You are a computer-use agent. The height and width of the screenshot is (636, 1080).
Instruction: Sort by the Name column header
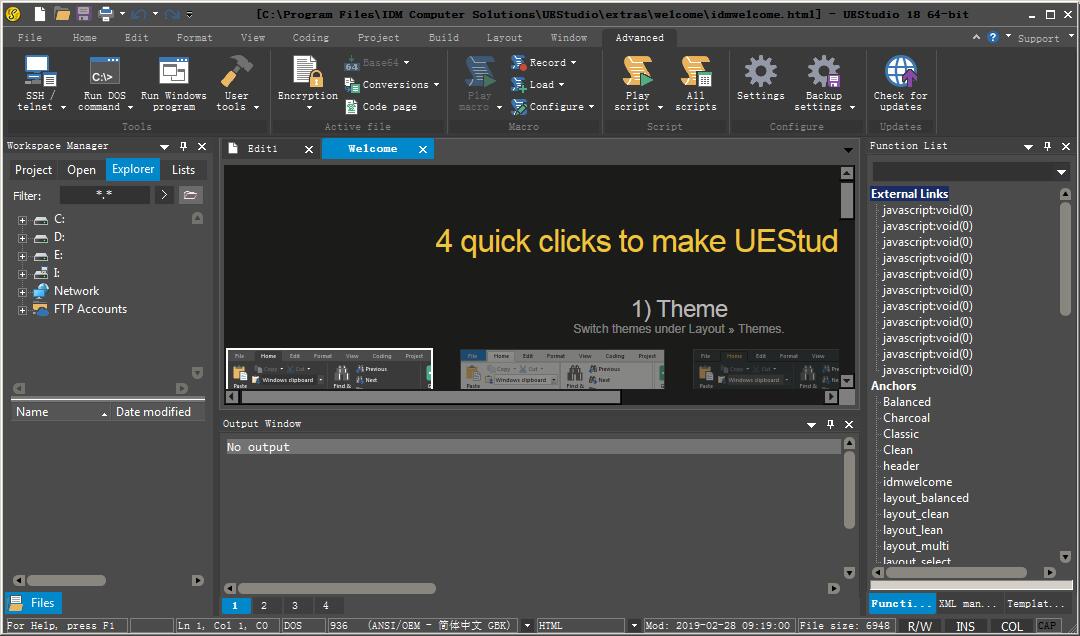click(x=61, y=412)
